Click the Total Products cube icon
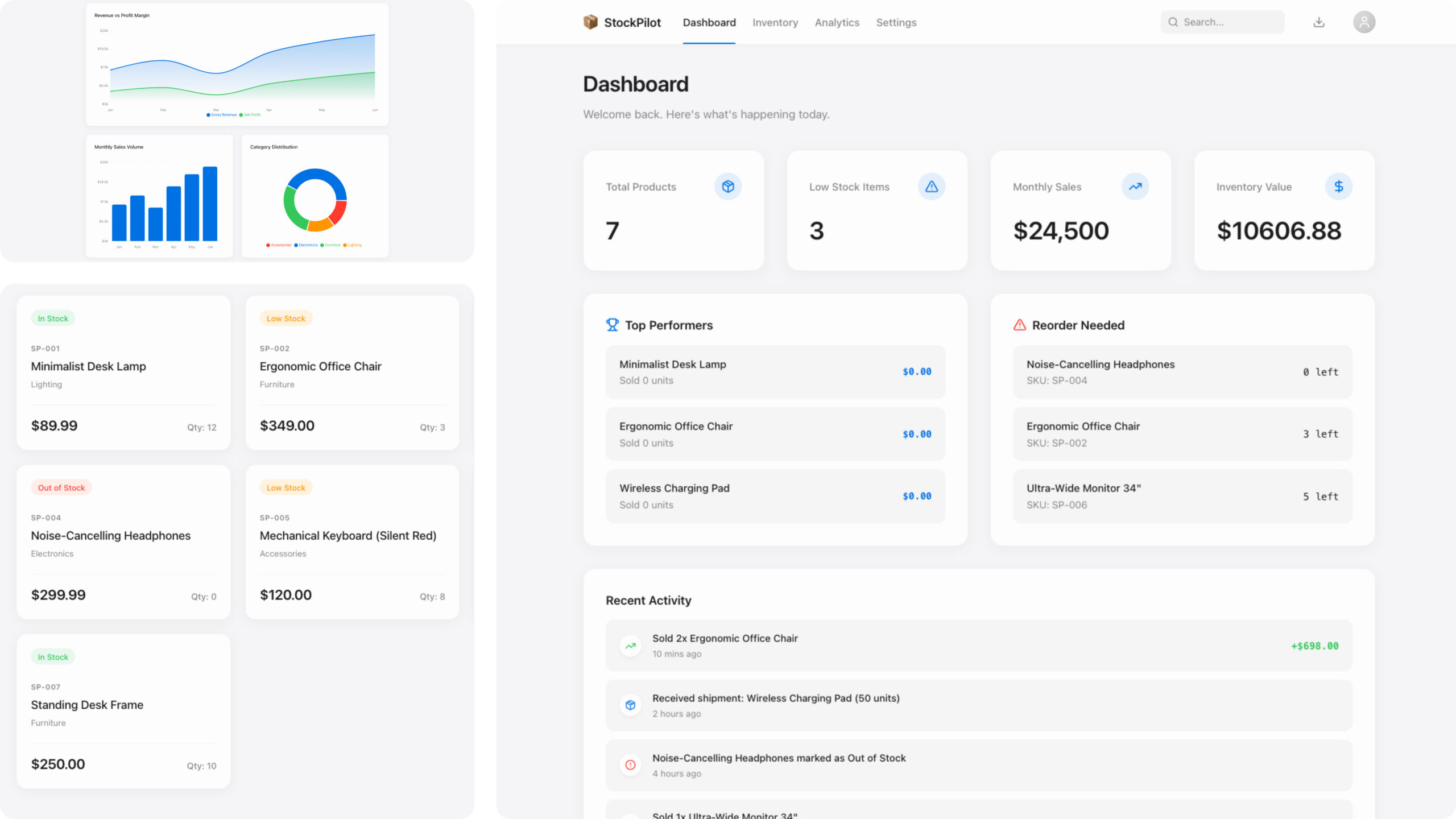 point(728,187)
